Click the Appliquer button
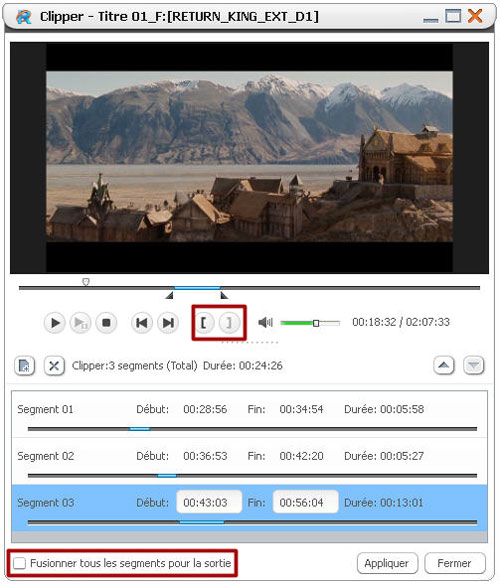Viewport: 500px width, 584px height. click(x=387, y=563)
